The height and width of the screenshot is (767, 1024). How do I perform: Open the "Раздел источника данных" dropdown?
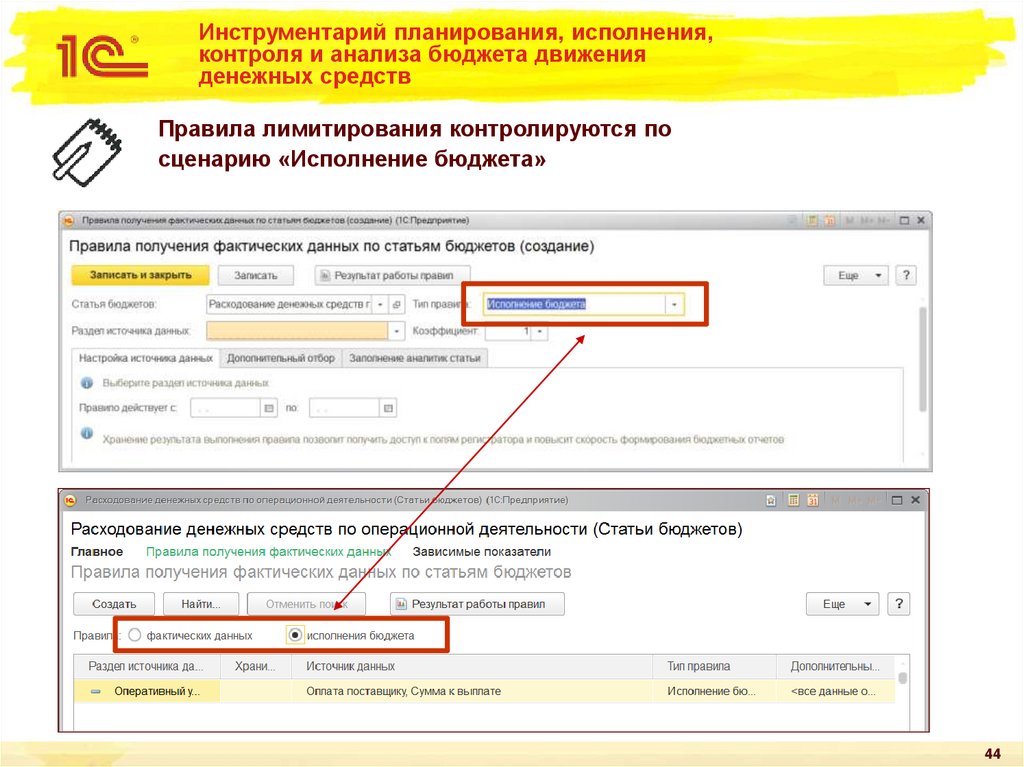point(396,333)
